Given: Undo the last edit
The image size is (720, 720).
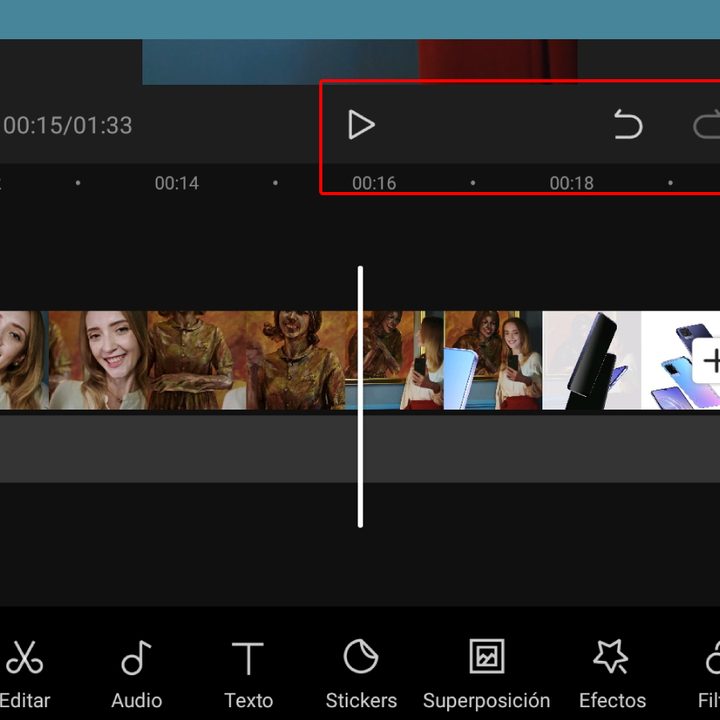Looking at the screenshot, I should pyautogui.click(x=628, y=124).
